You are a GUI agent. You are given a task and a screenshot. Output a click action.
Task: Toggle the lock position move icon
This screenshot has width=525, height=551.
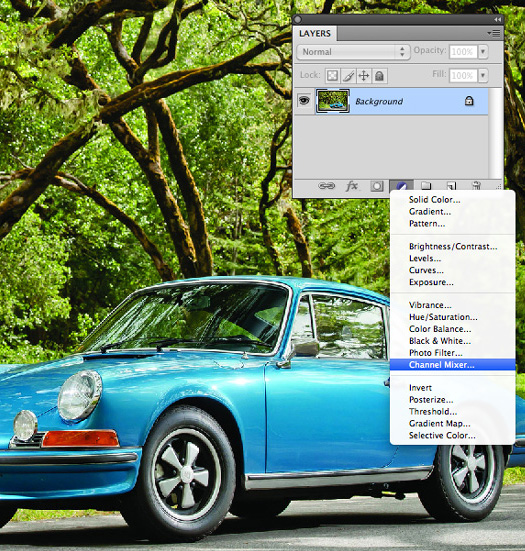(x=364, y=75)
